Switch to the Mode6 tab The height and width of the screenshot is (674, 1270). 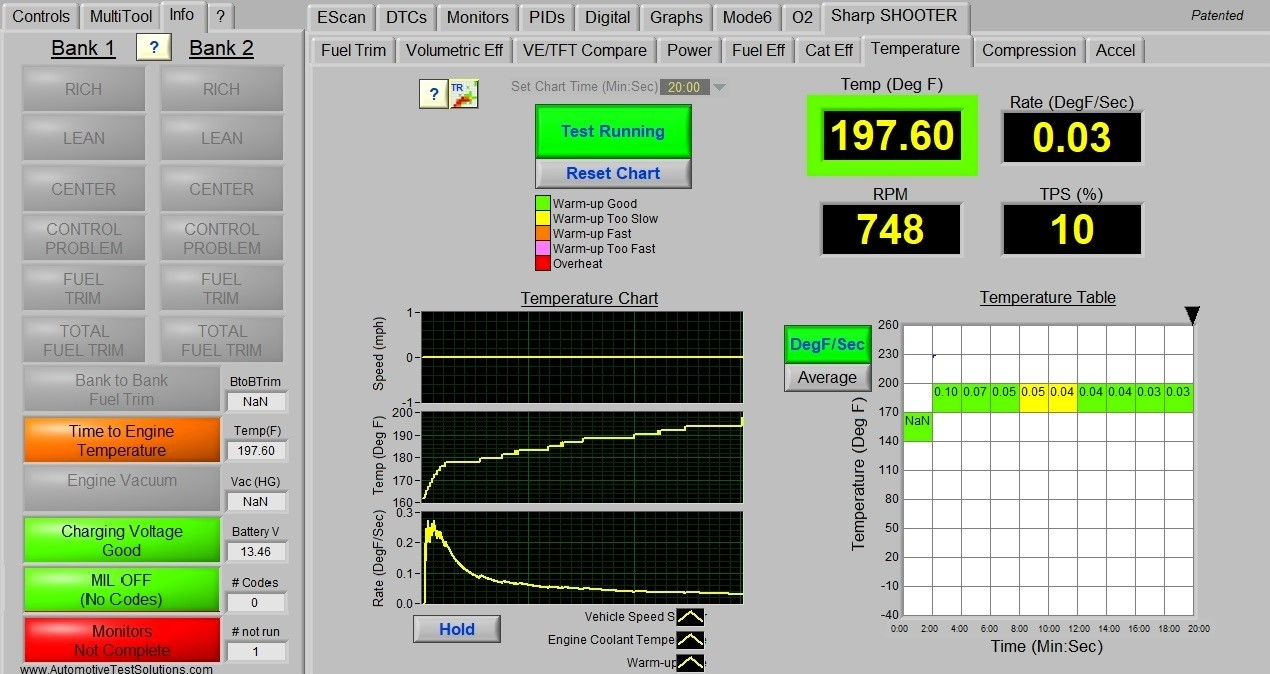click(x=746, y=17)
